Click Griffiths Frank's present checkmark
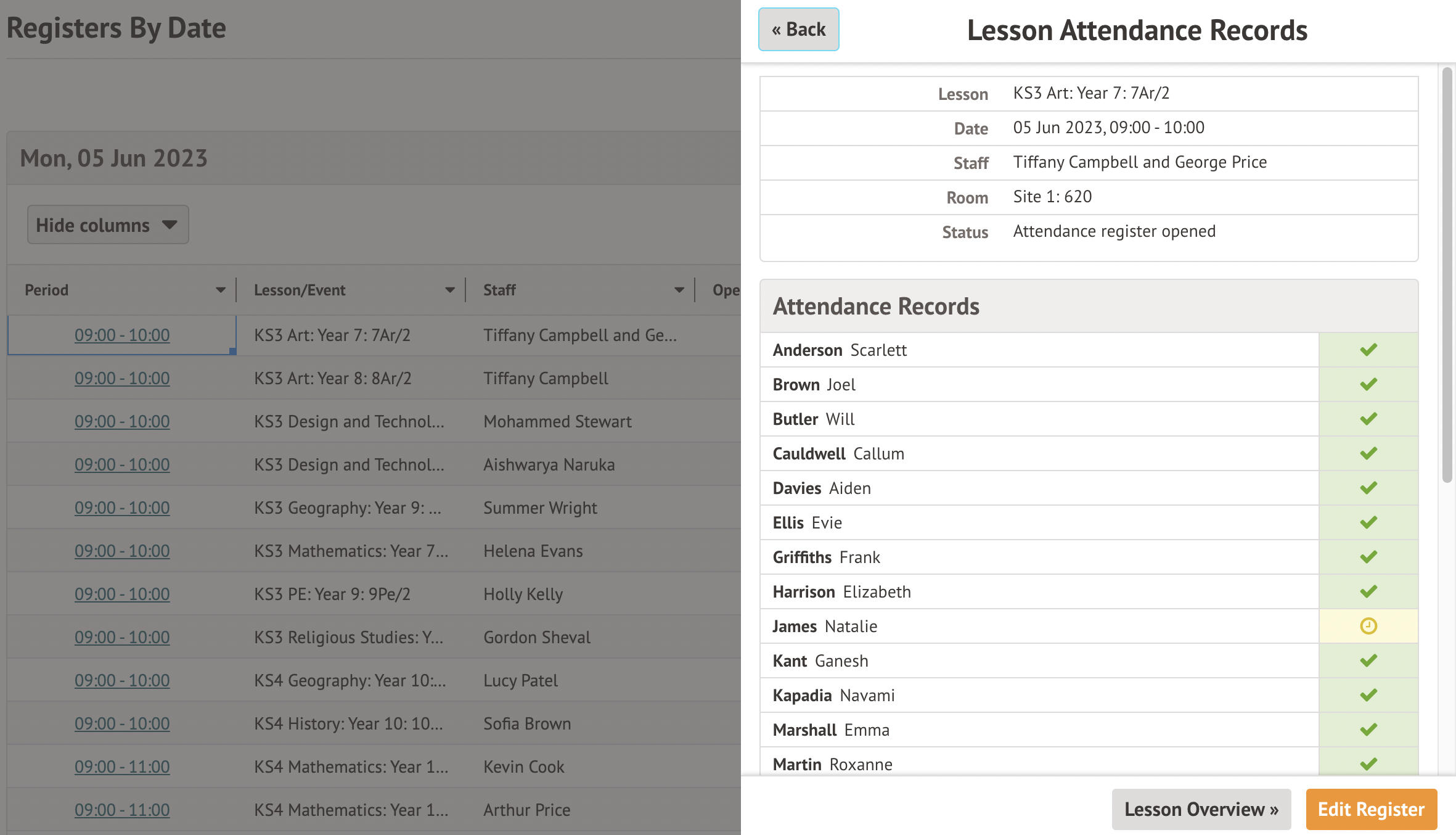The width and height of the screenshot is (1456, 835). tap(1368, 557)
